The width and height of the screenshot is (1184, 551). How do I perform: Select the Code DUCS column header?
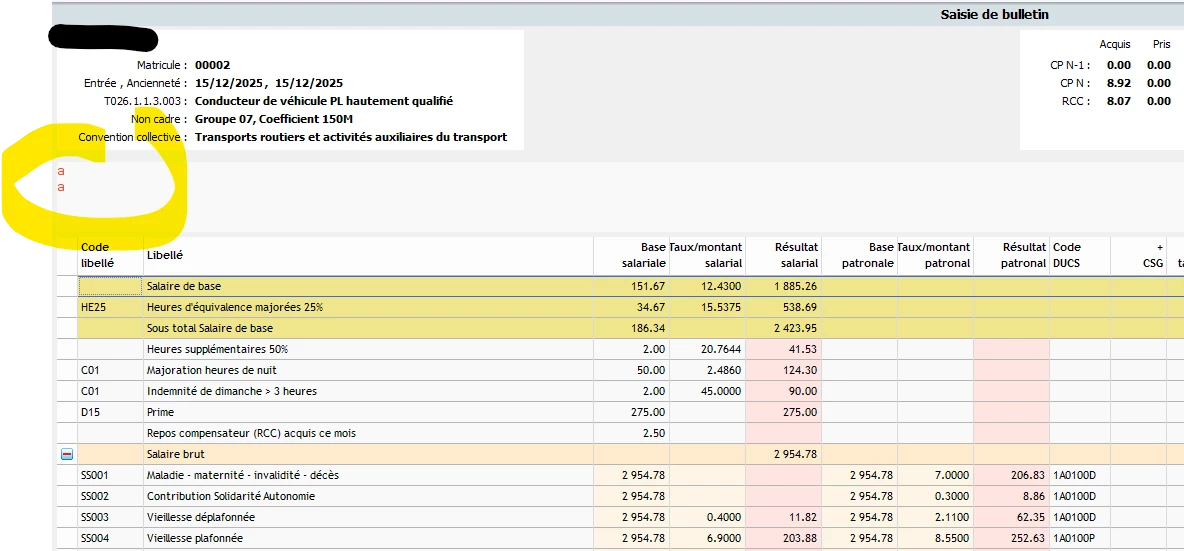click(1067, 255)
